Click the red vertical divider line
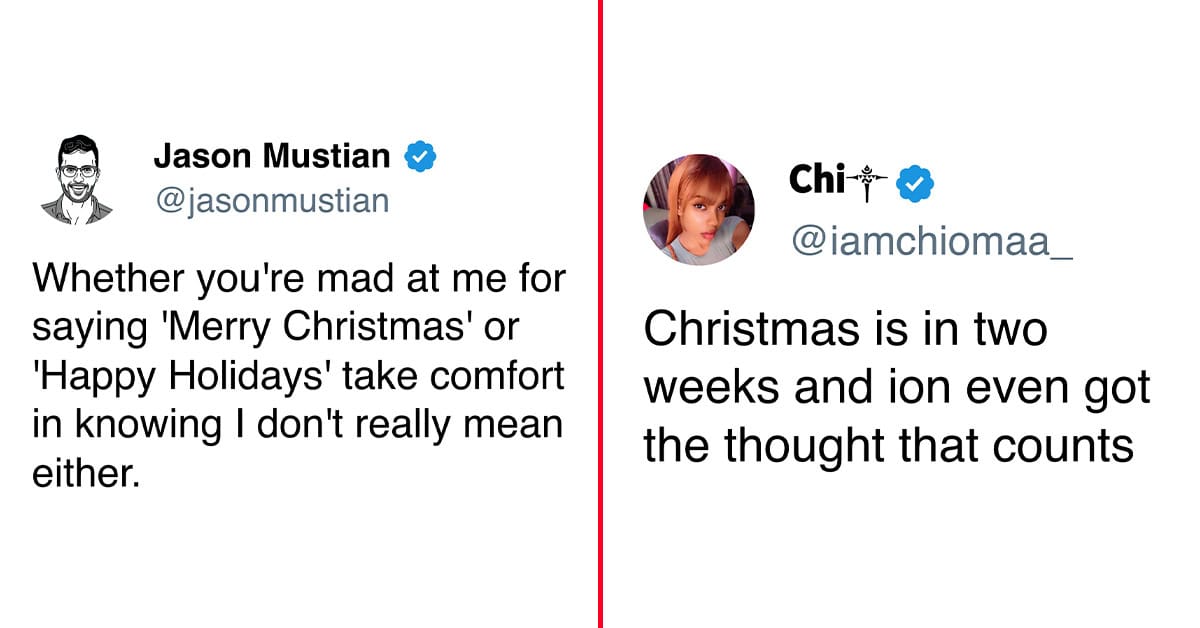The width and height of the screenshot is (1200, 628). pos(602,314)
